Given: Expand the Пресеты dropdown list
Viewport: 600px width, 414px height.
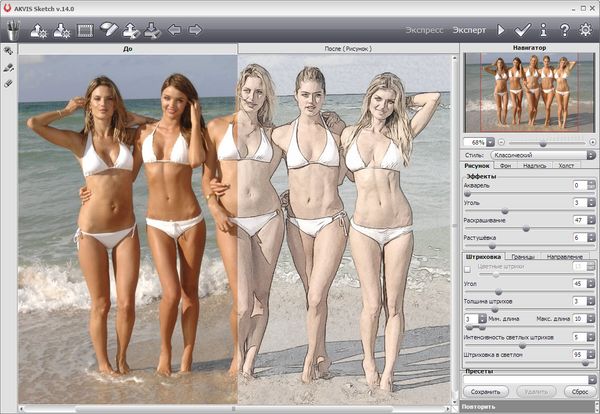Looking at the screenshot, I should coord(590,379).
